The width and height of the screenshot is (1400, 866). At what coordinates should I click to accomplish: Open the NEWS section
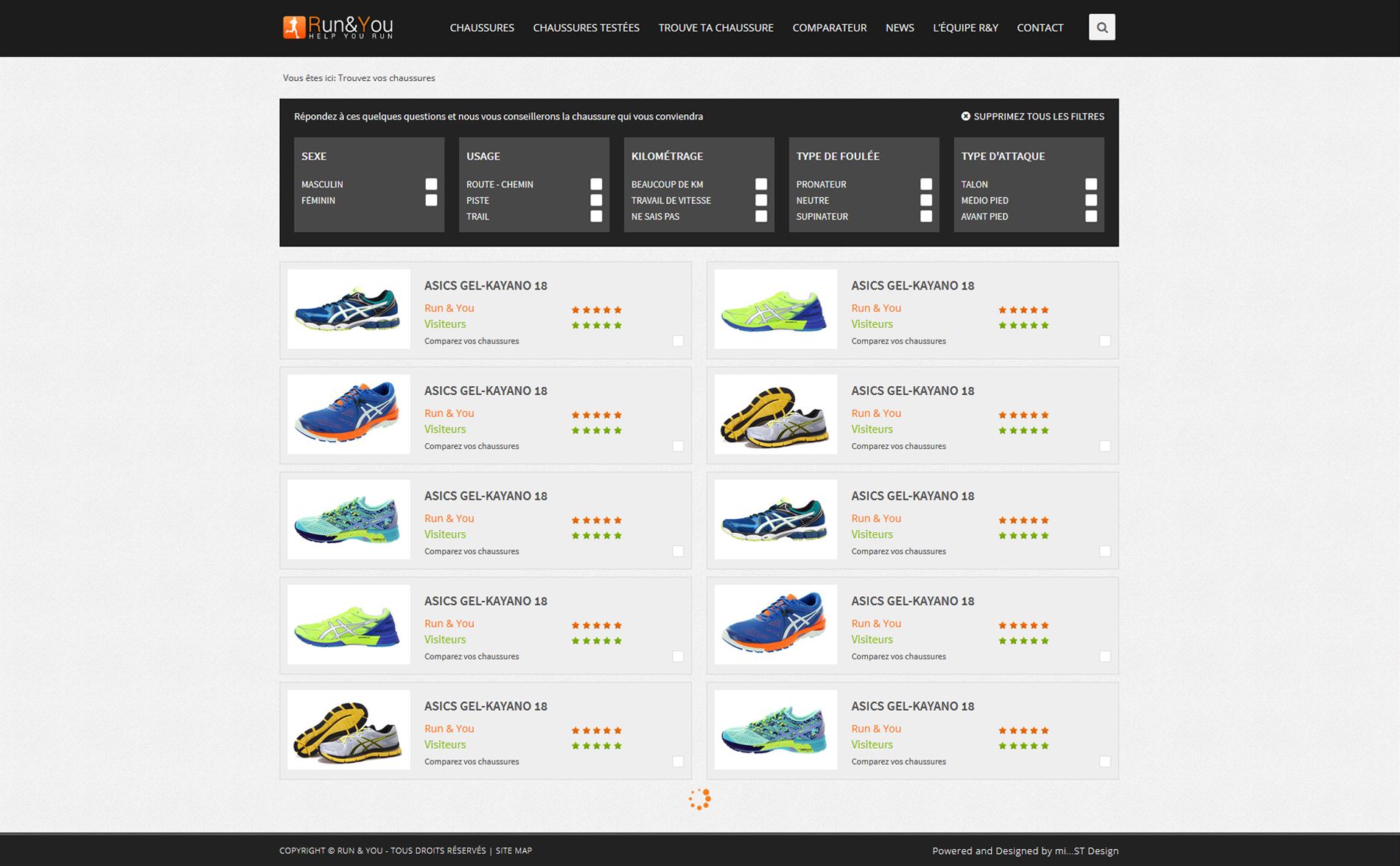[x=900, y=28]
